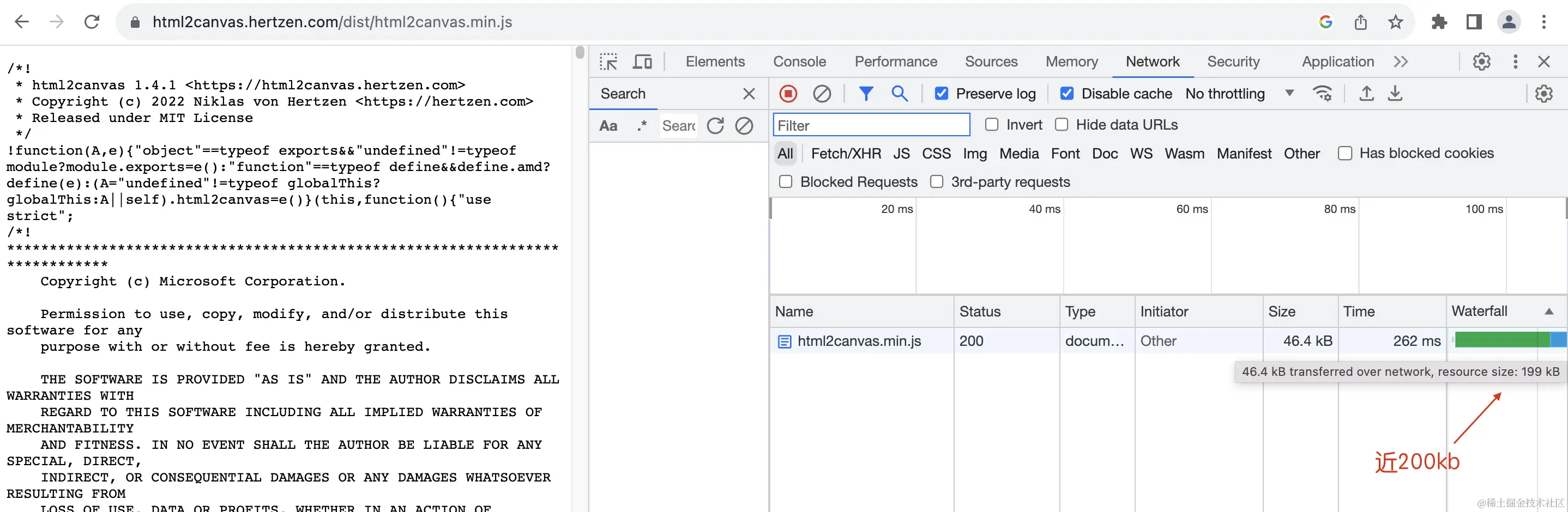
Task: Import HAR file upload icon
Action: [x=1366, y=94]
